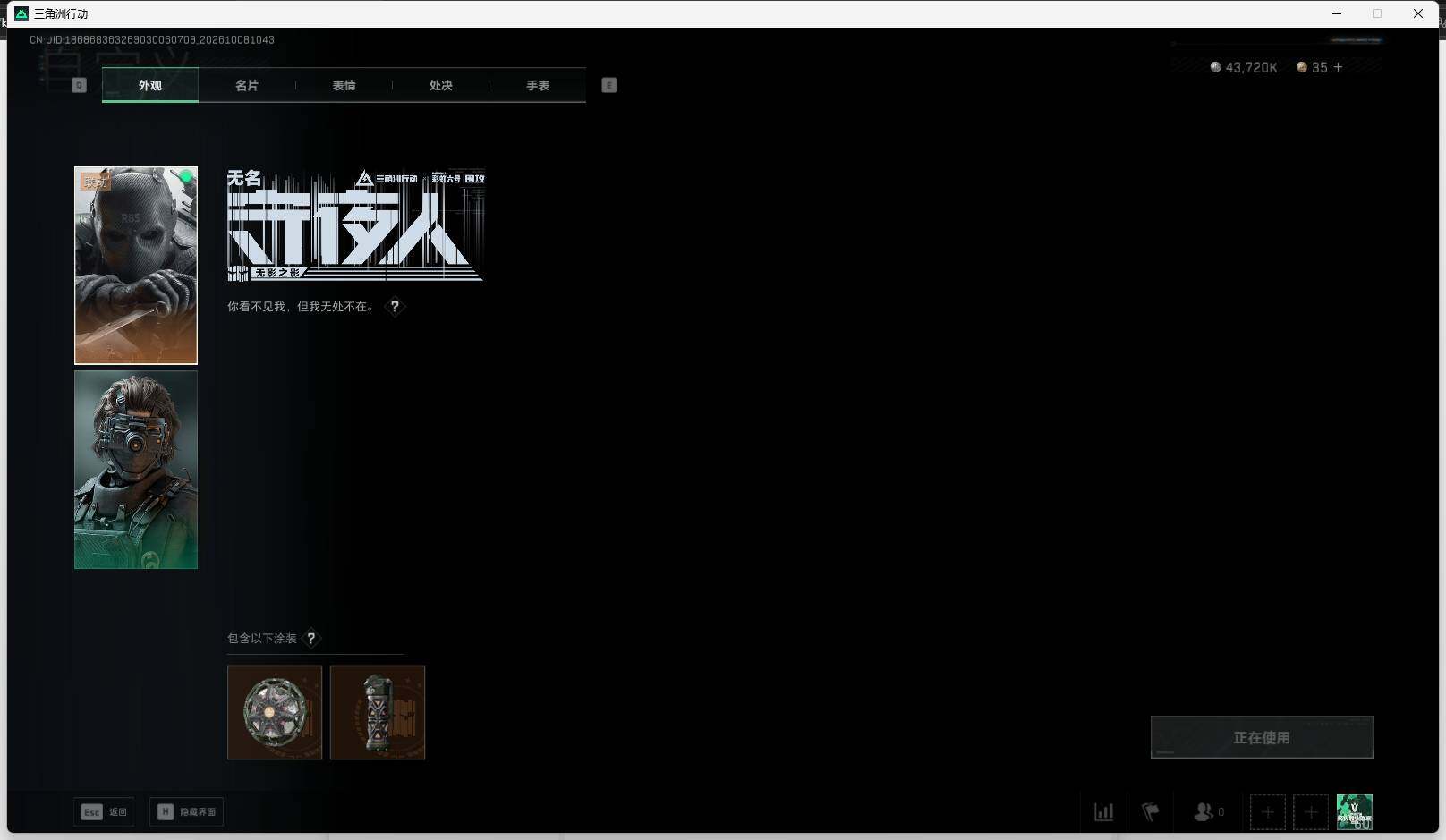Click the first empty squad slot plus
1446x840 pixels.
coord(1268,812)
